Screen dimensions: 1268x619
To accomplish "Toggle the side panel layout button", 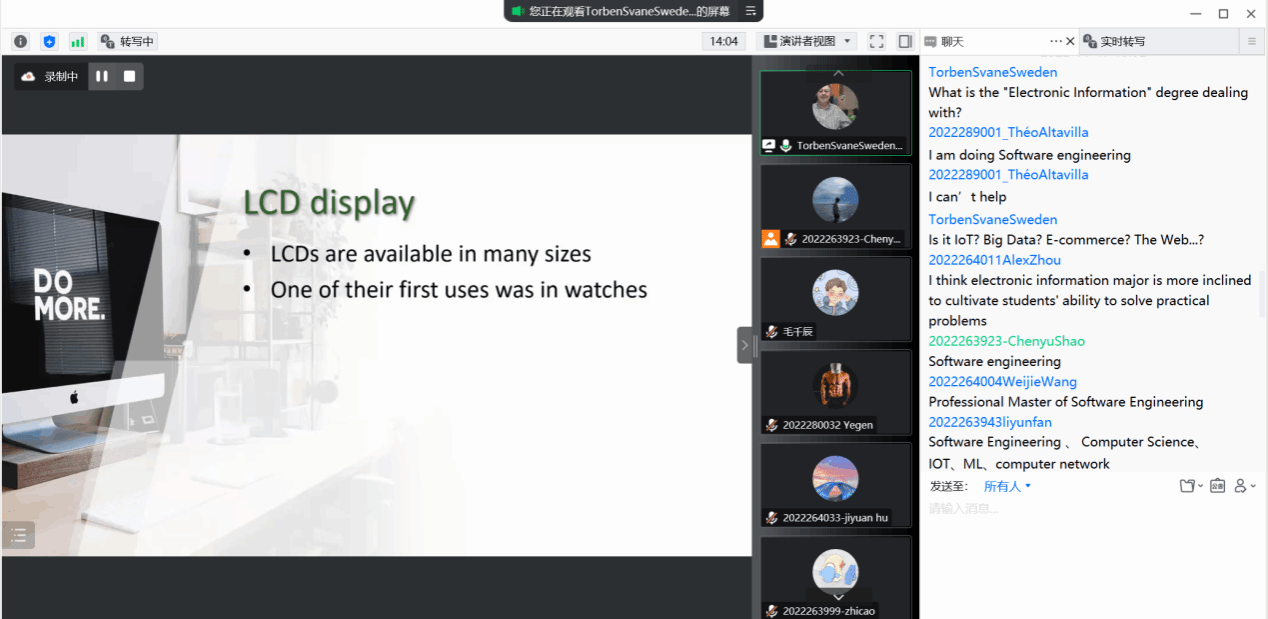I will click(905, 41).
